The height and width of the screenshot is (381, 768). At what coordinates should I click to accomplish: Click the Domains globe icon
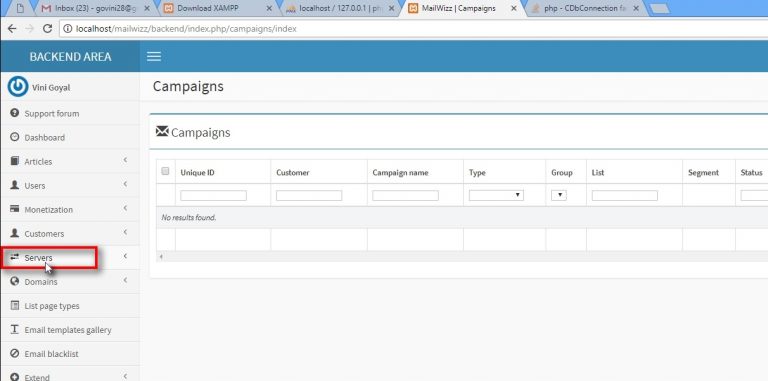(15, 282)
